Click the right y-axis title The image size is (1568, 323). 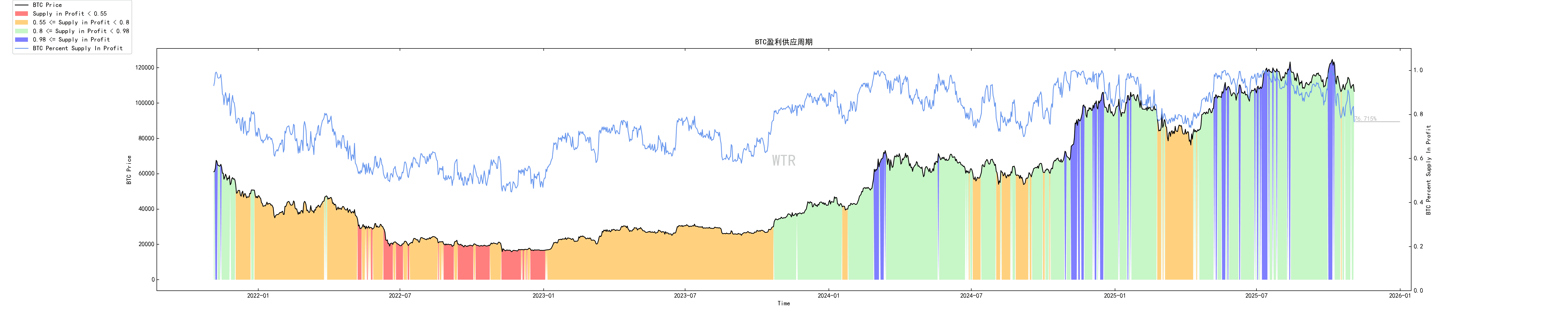pyautogui.click(x=1428, y=169)
